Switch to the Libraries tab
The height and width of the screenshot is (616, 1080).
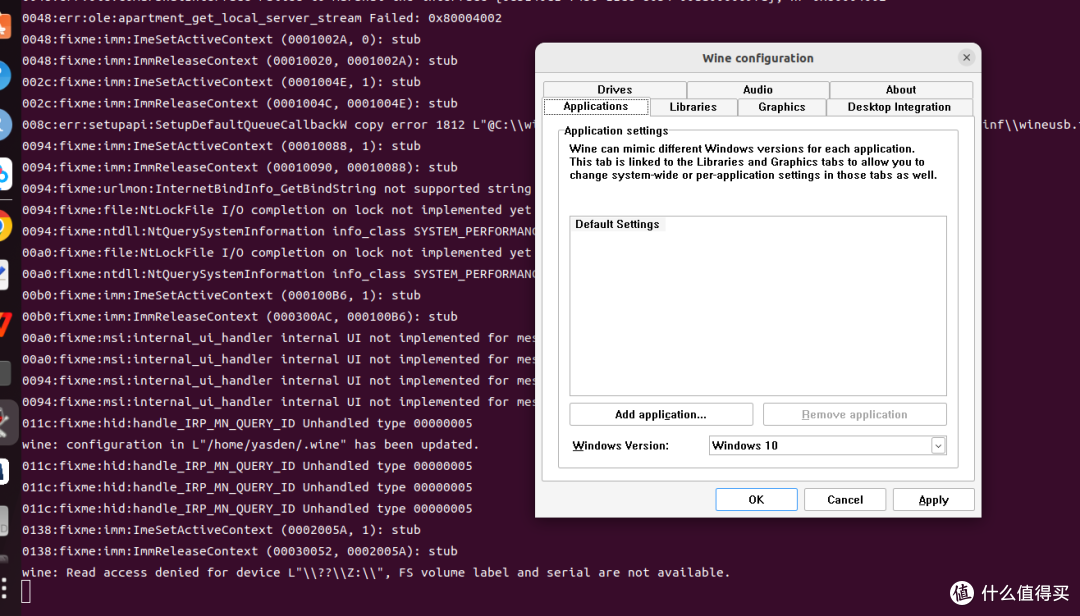692,106
